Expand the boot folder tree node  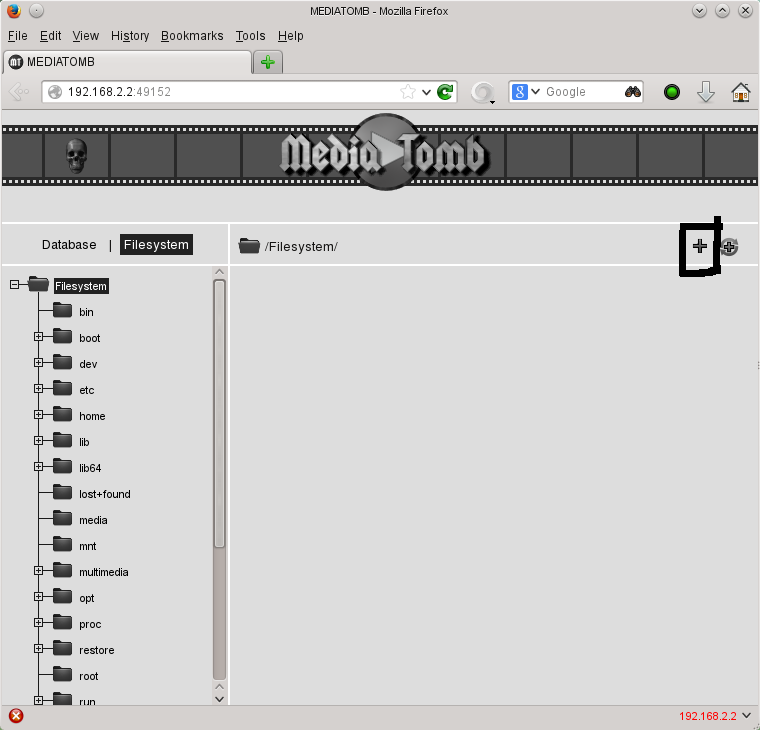pyautogui.click(x=39, y=337)
